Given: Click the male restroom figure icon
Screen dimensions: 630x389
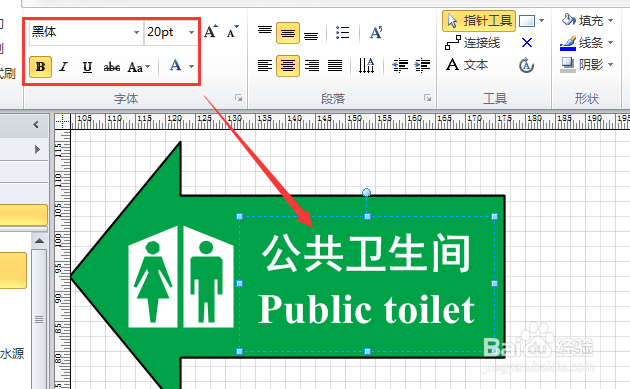Looking at the screenshot, I should (208, 277).
